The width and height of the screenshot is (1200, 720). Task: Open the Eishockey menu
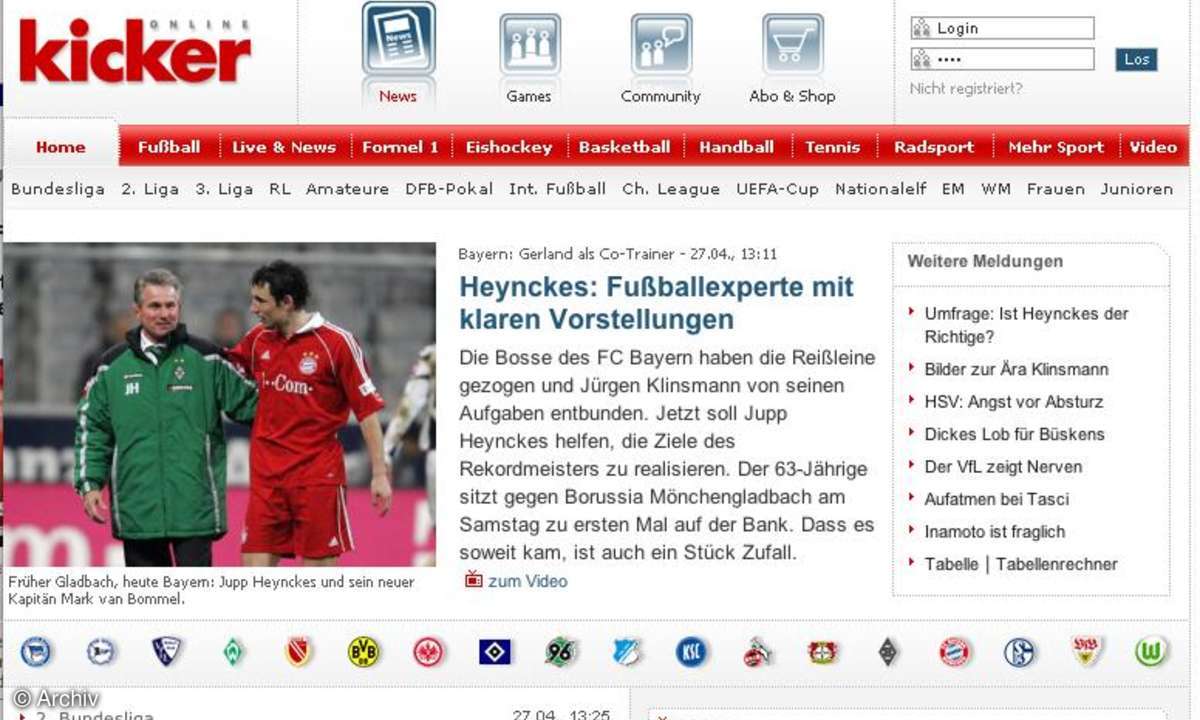(509, 147)
